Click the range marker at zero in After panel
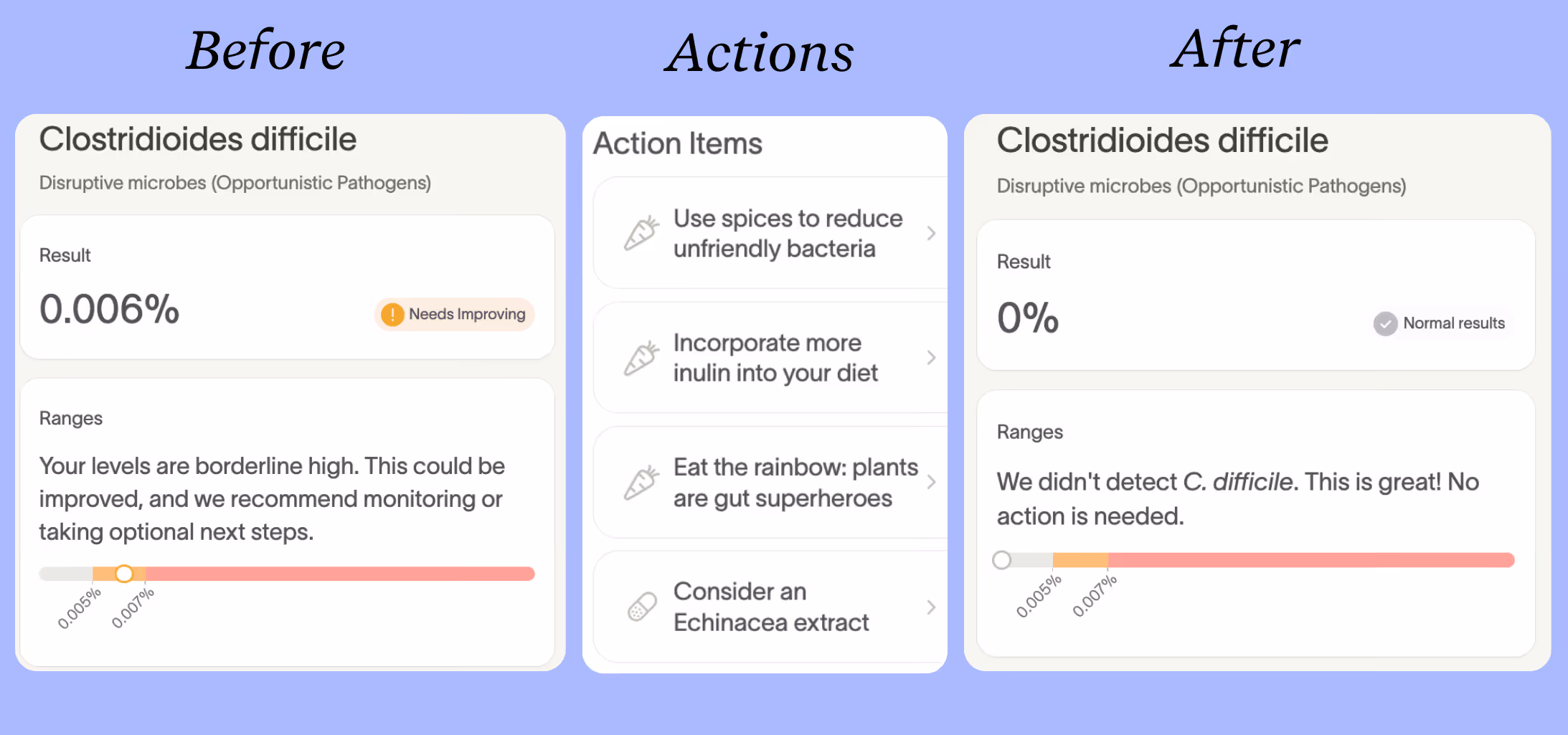The image size is (1568, 735). 1002,560
